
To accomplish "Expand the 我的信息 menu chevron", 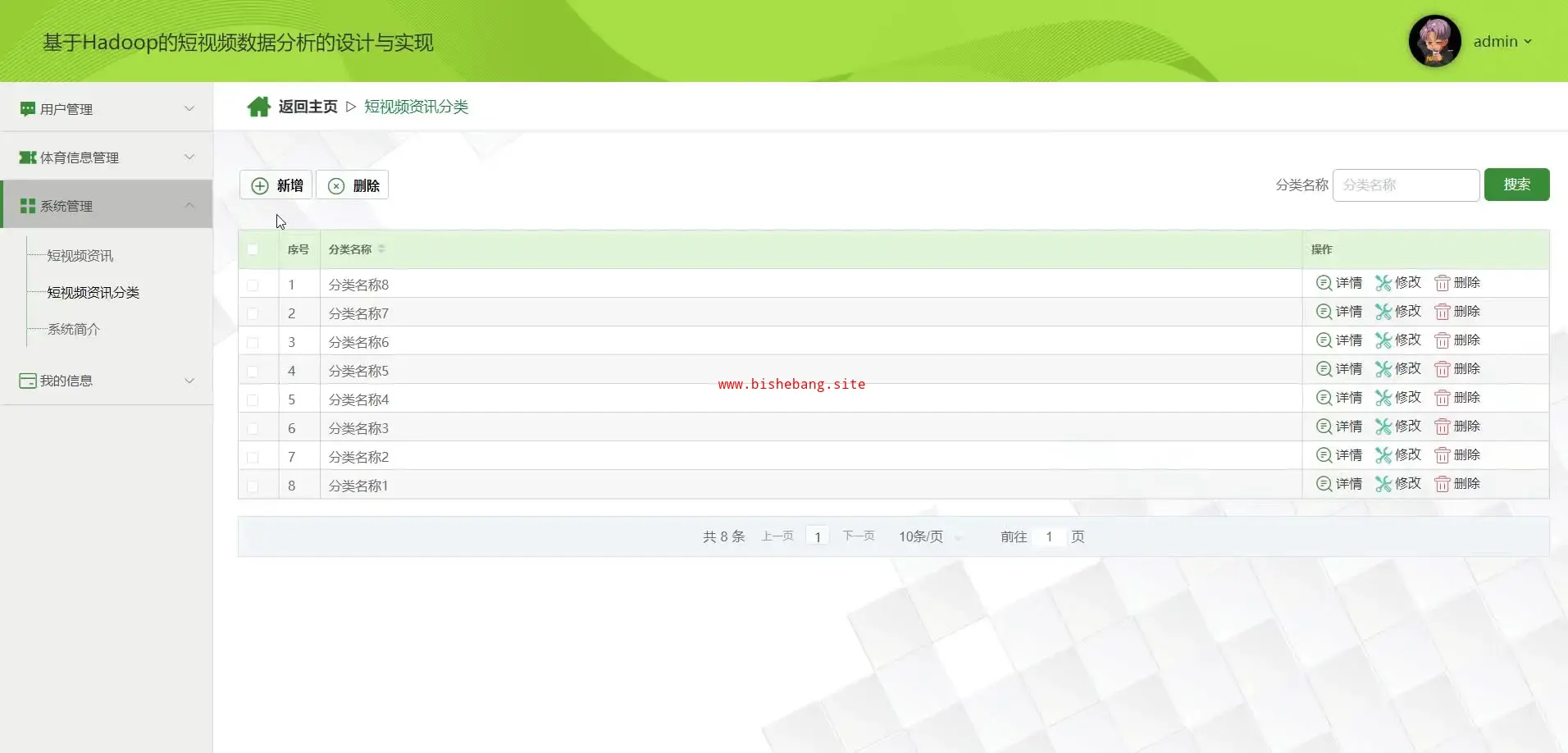I will pos(189,381).
